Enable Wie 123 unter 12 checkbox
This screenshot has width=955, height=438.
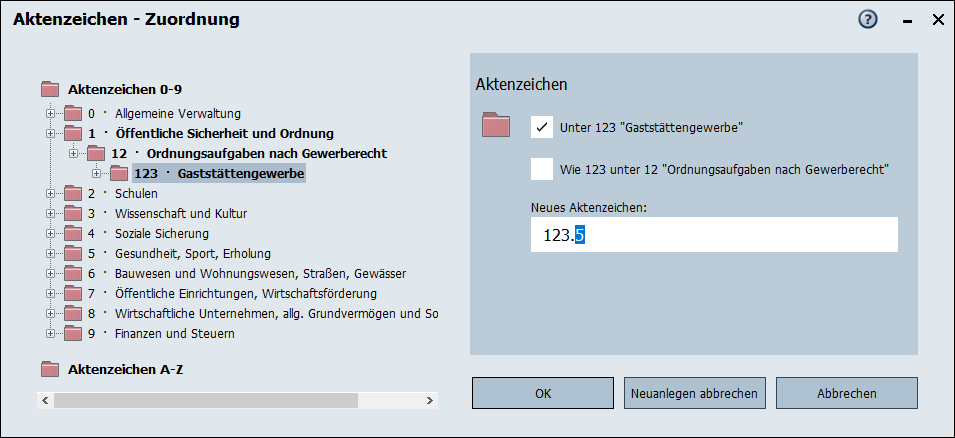[542, 169]
